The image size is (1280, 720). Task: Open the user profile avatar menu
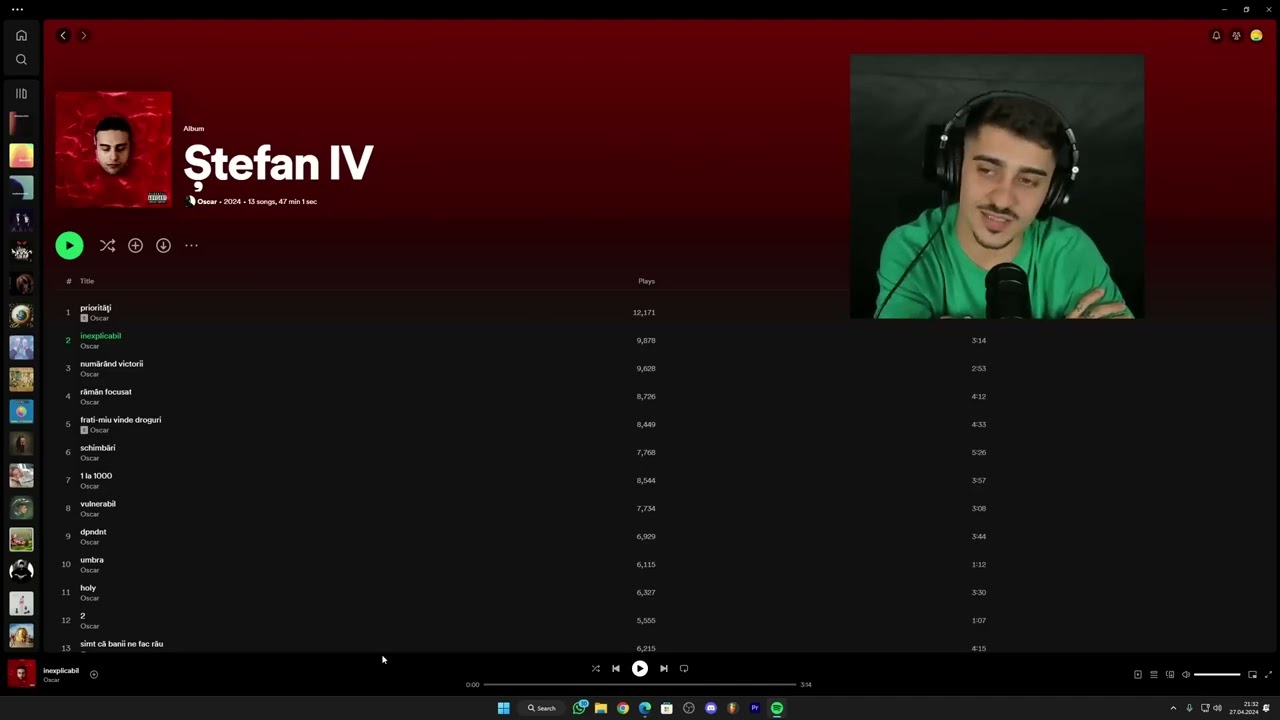pos(1257,36)
